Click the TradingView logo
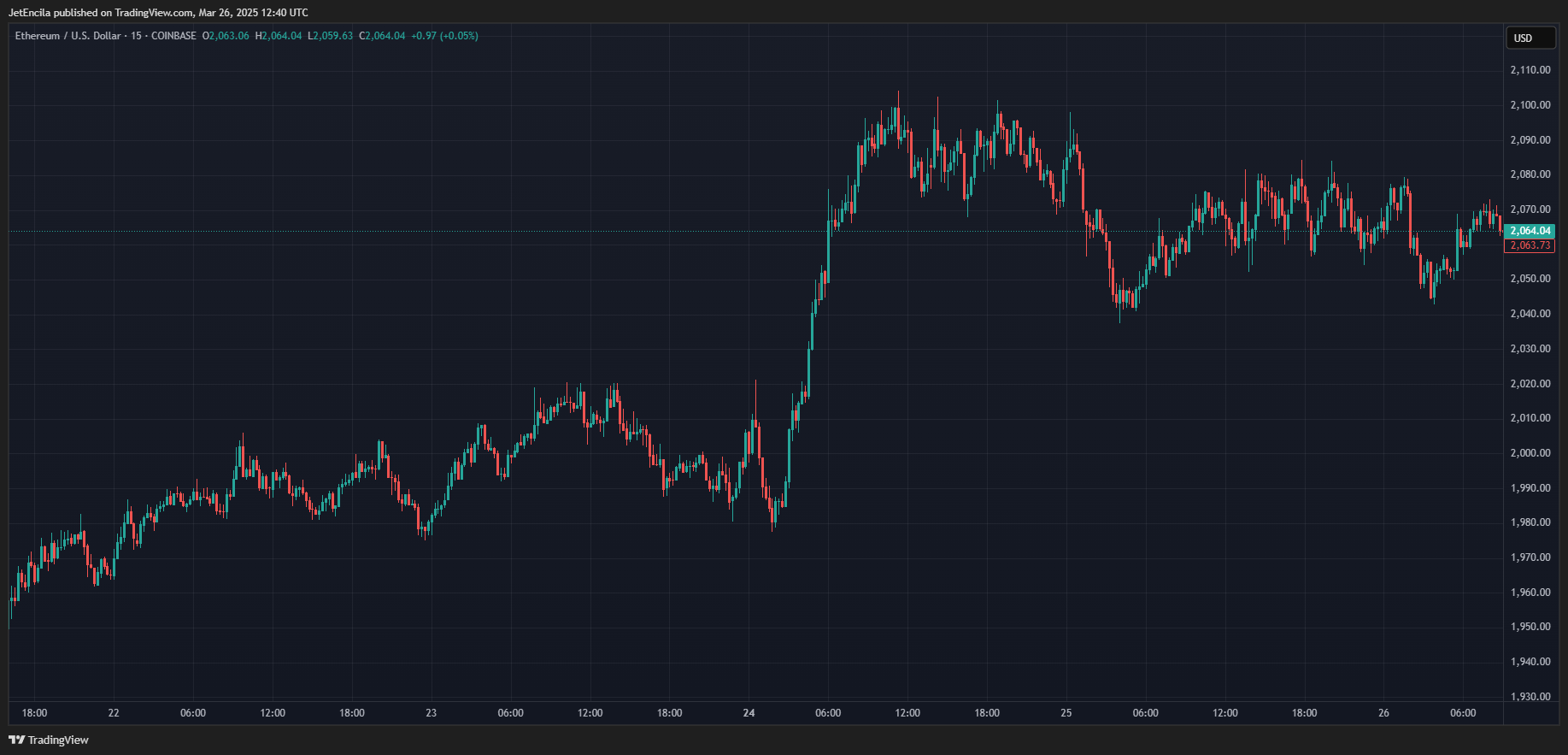The image size is (1568, 755). tap(50, 740)
